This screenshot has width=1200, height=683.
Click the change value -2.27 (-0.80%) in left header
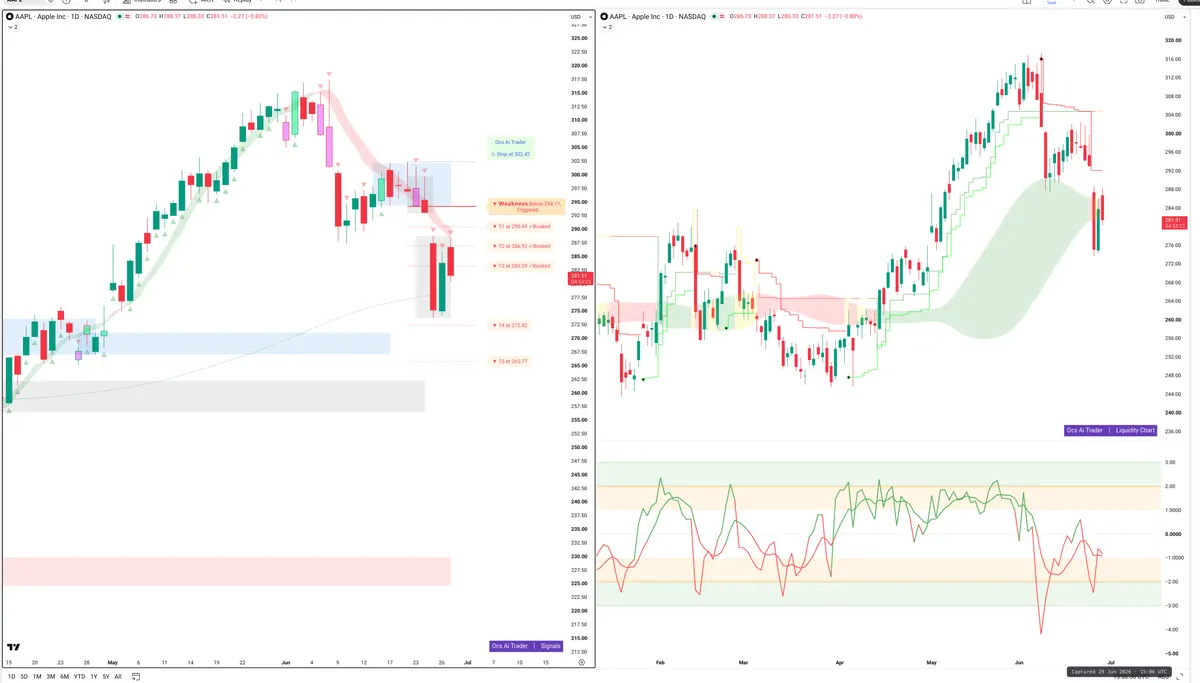tap(249, 17)
